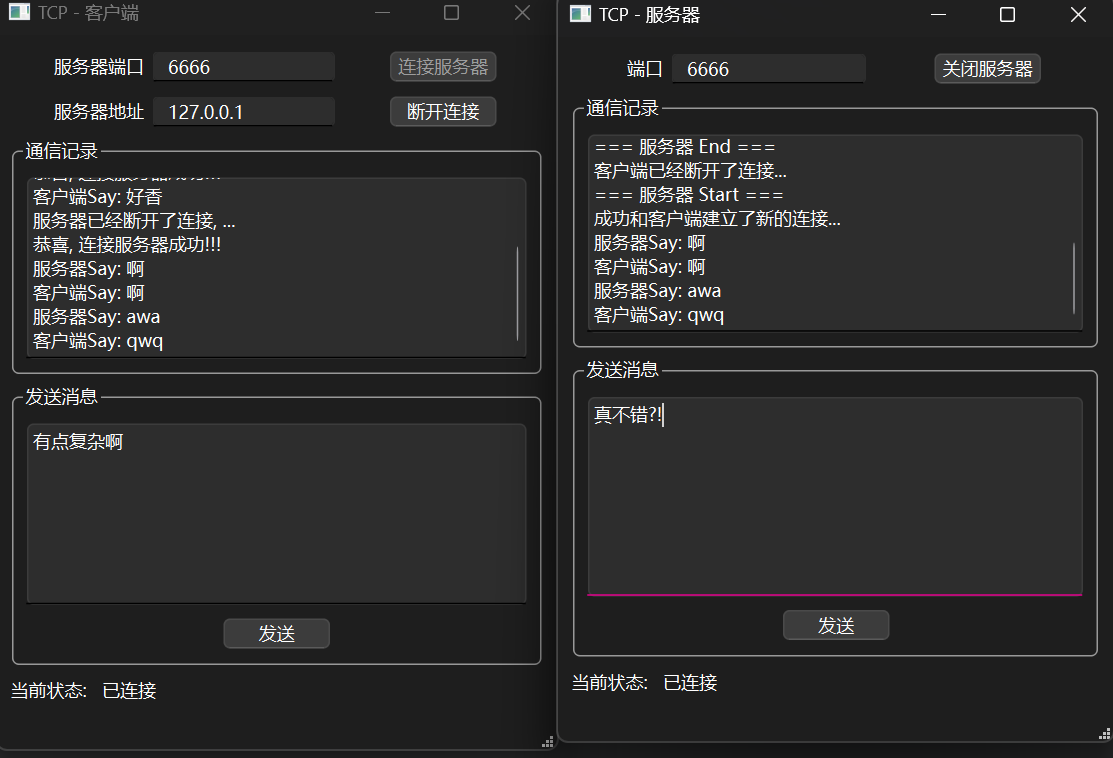Focus the 服务器端口 field showing 6666
This screenshot has height=758, width=1113.
click(x=243, y=67)
